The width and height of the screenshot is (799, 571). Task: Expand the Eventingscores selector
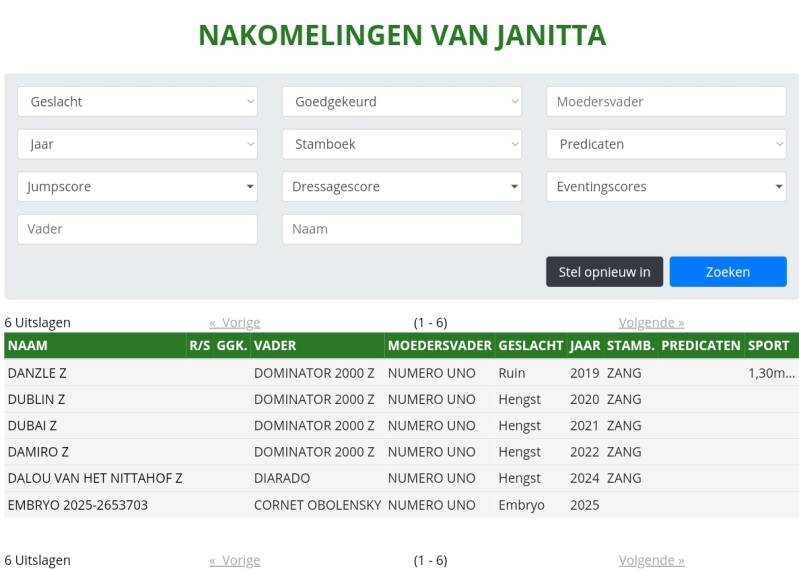(x=666, y=186)
